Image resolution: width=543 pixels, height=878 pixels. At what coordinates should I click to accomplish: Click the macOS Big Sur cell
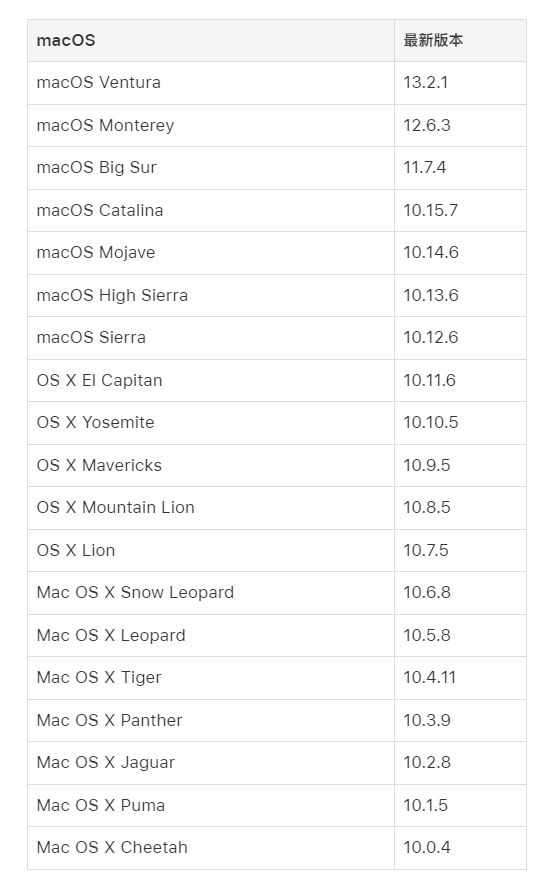pos(210,168)
